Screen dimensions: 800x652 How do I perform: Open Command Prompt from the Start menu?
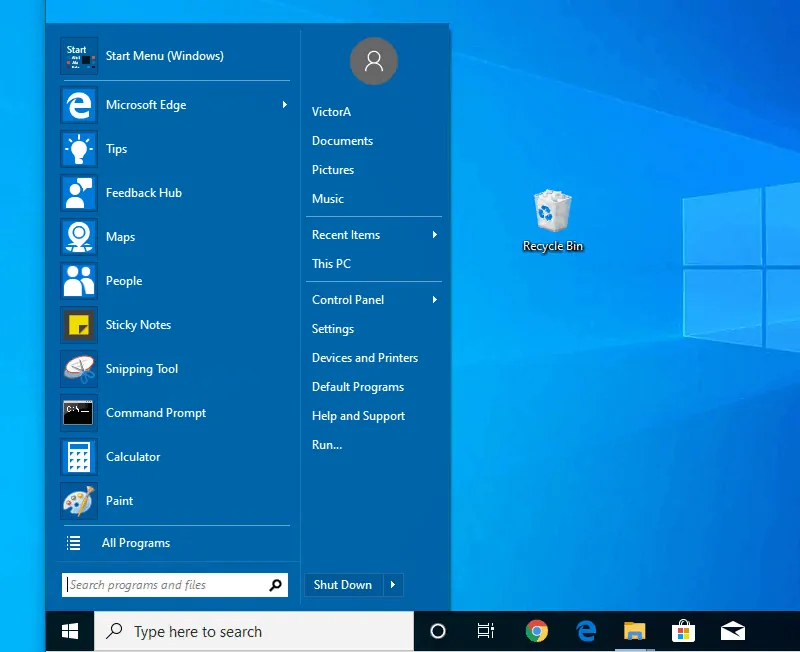(155, 412)
